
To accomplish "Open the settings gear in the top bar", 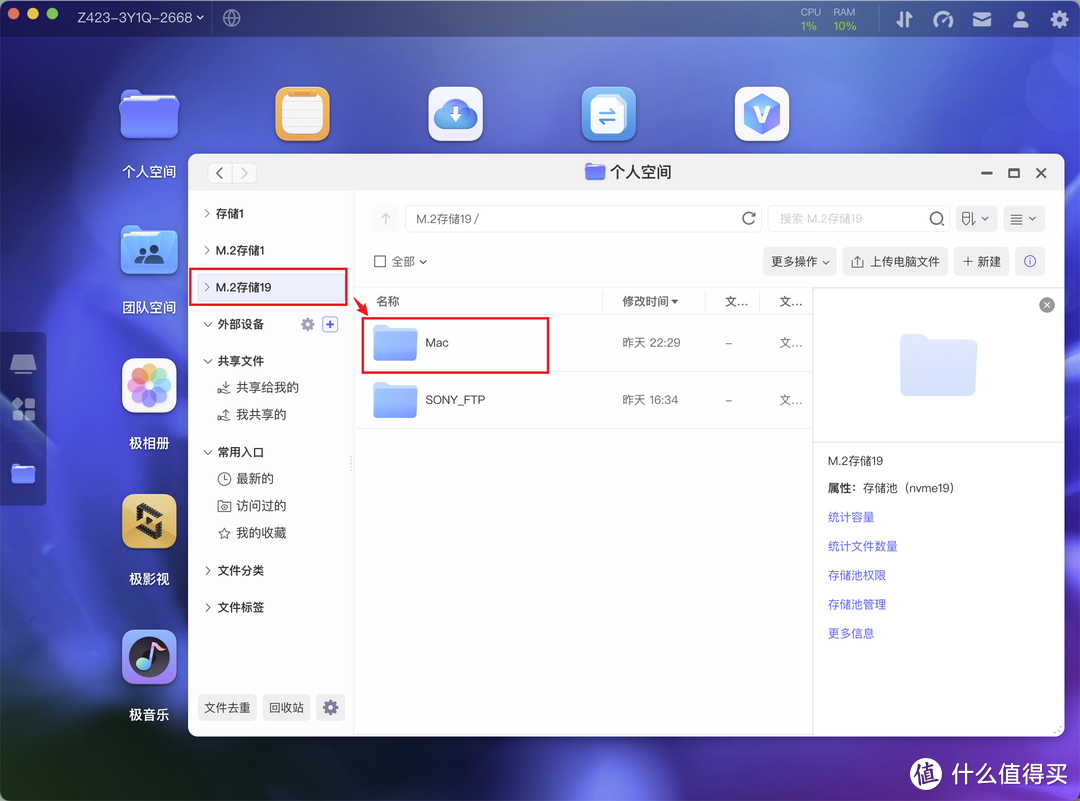I will tap(1059, 18).
